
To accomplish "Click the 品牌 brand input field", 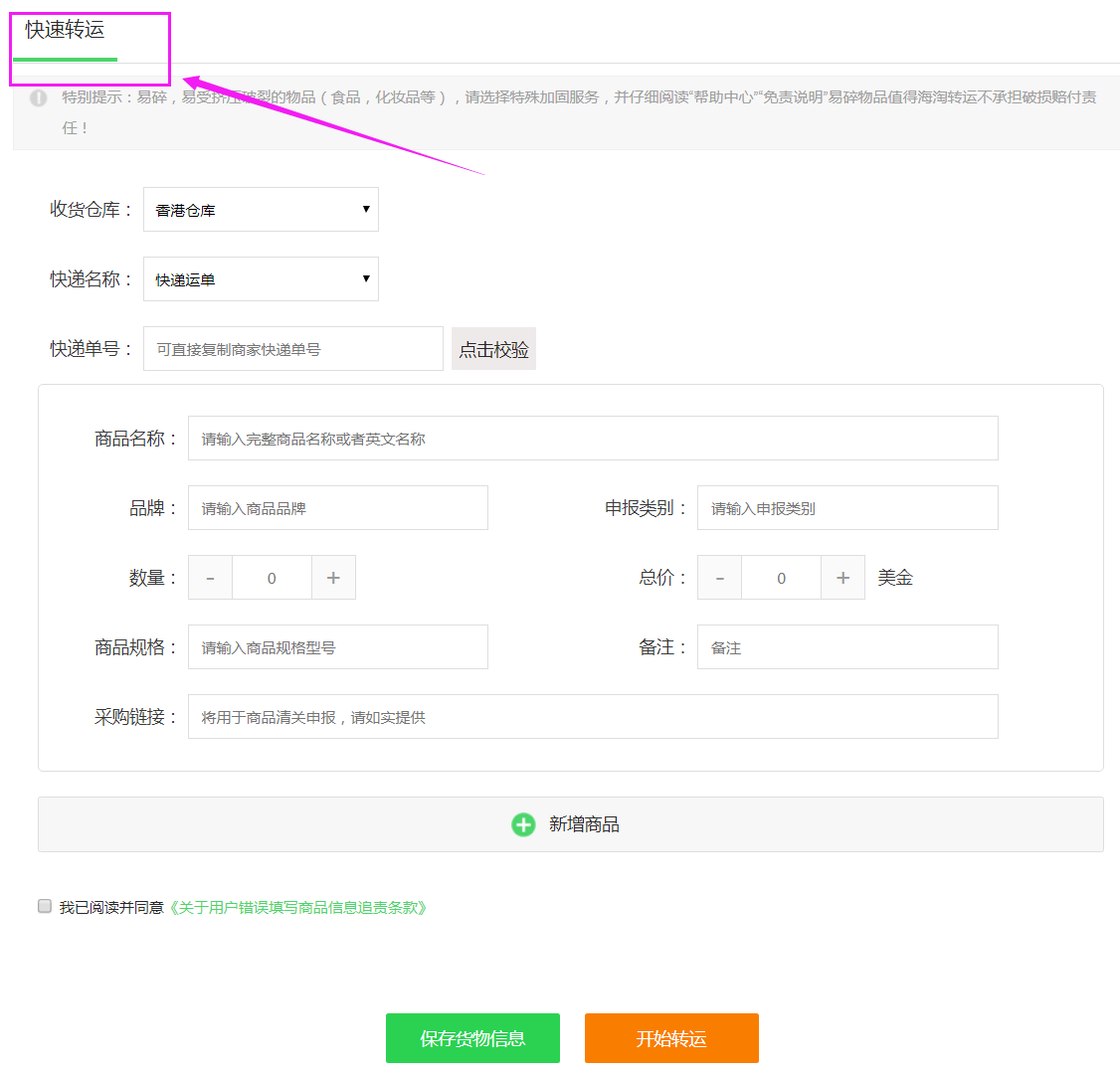I will [337, 507].
